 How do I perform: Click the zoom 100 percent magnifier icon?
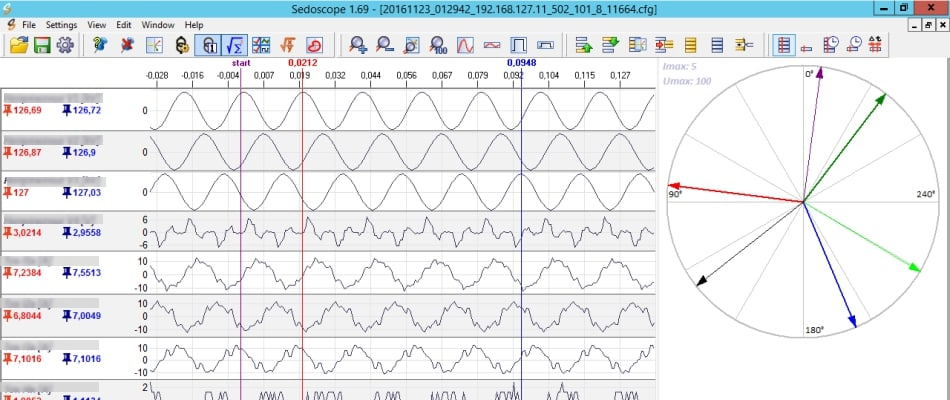(438, 45)
